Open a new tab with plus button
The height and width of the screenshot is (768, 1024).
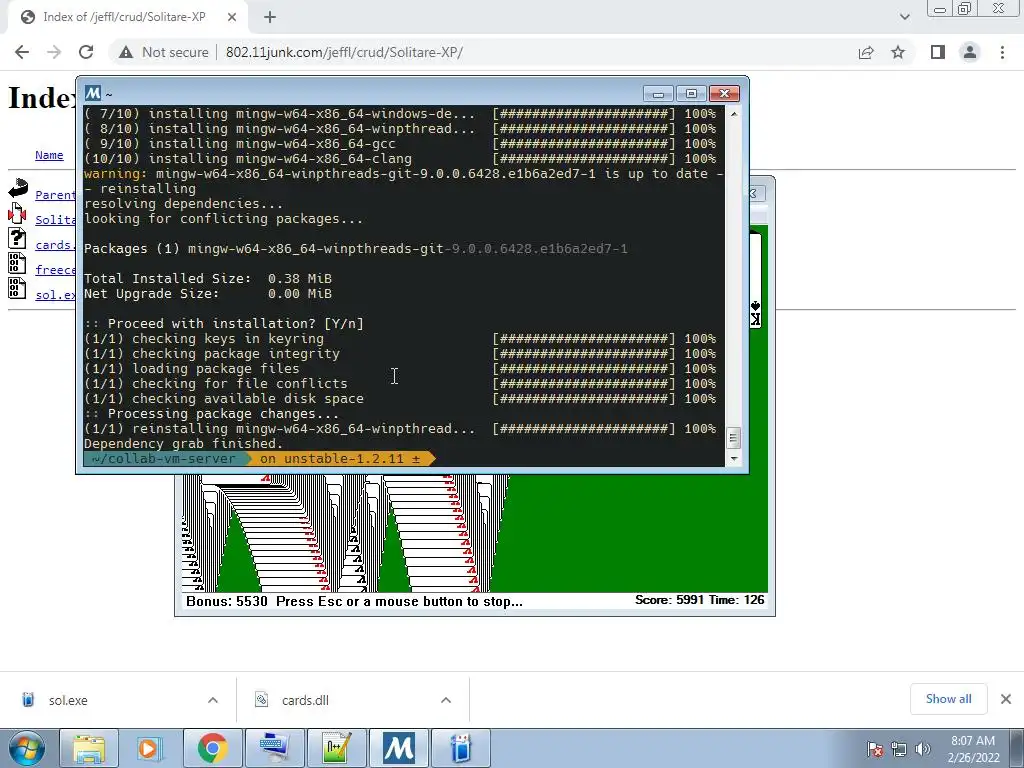[x=270, y=18]
